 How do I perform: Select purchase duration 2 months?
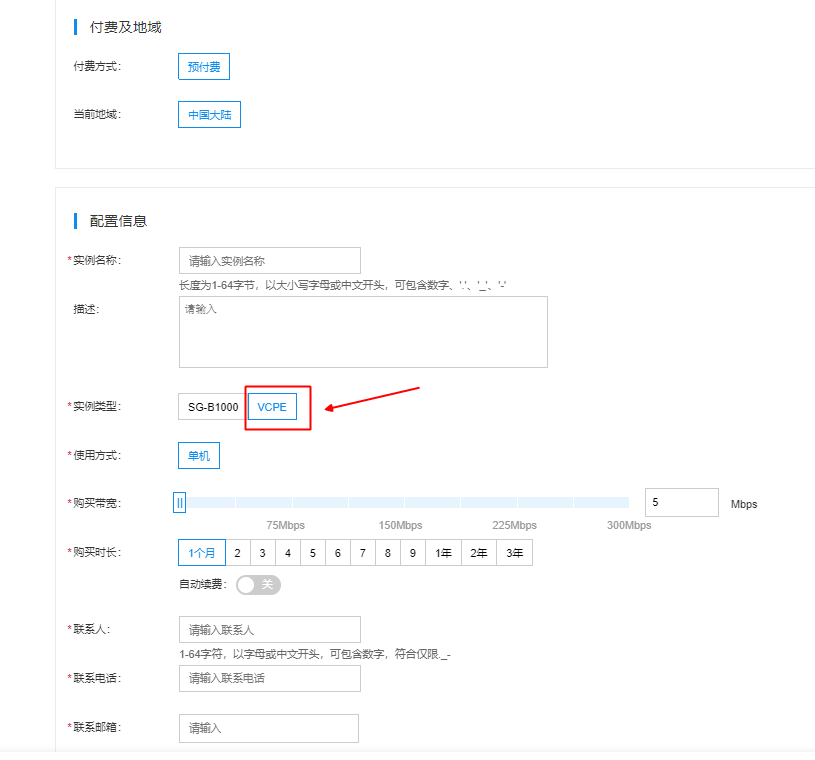(x=238, y=553)
